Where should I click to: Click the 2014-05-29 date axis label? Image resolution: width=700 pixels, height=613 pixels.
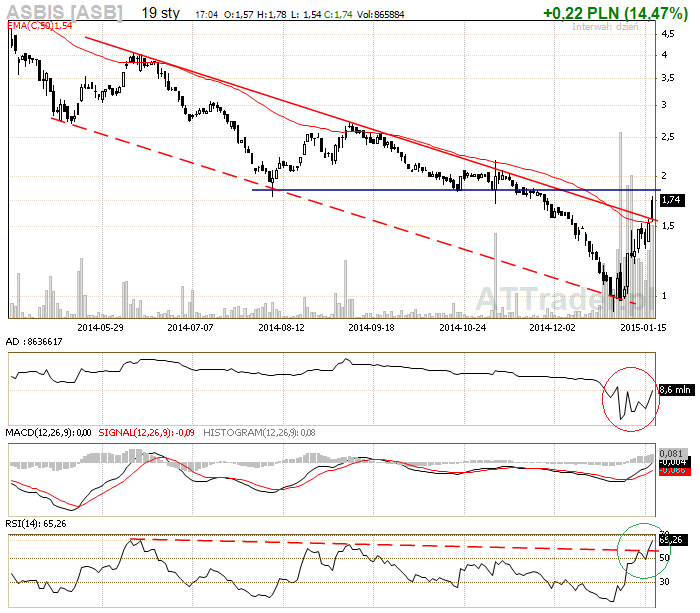pyautogui.click(x=100, y=327)
